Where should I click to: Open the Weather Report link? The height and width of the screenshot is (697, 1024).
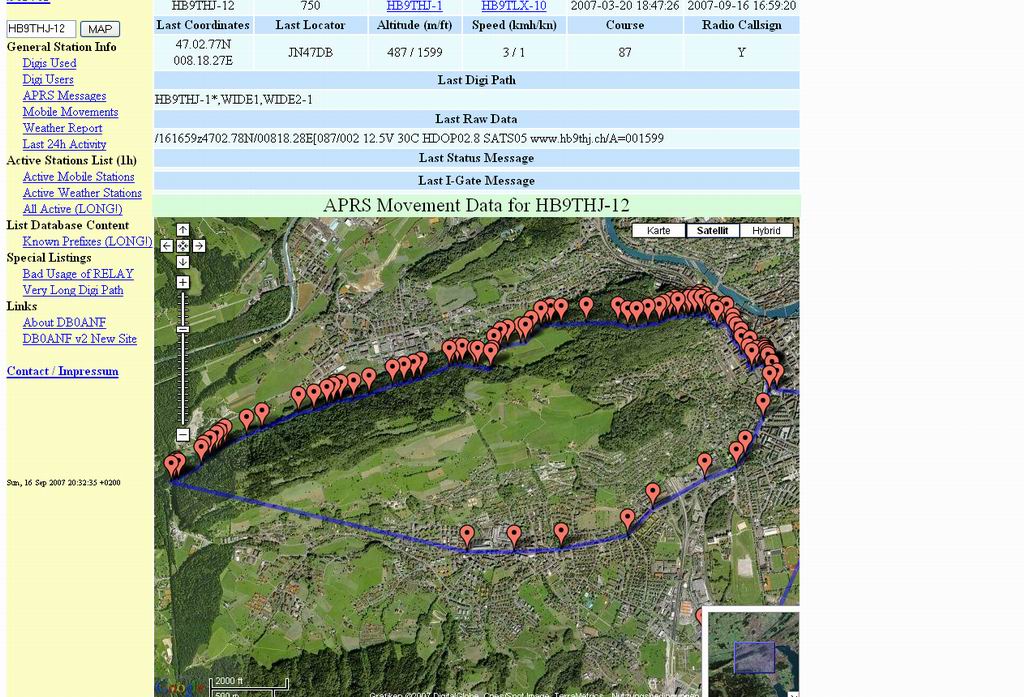[x=62, y=129]
